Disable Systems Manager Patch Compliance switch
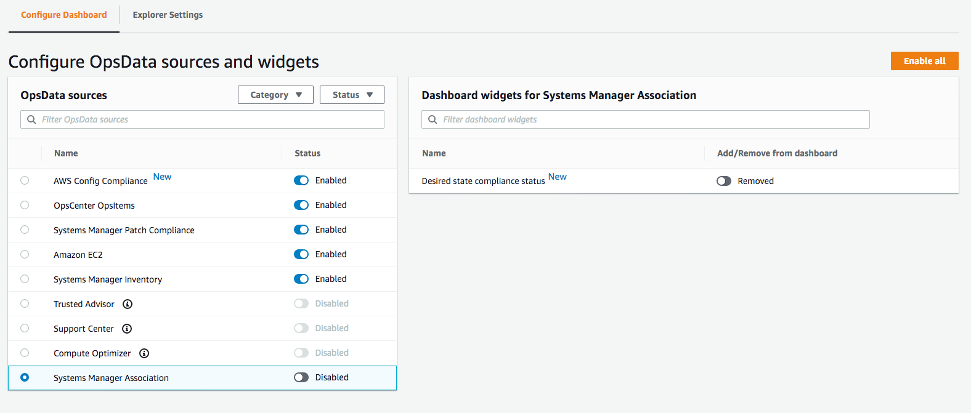The width and height of the screenshot is (972, 414). pyautogui.click(x=301, y=230)
